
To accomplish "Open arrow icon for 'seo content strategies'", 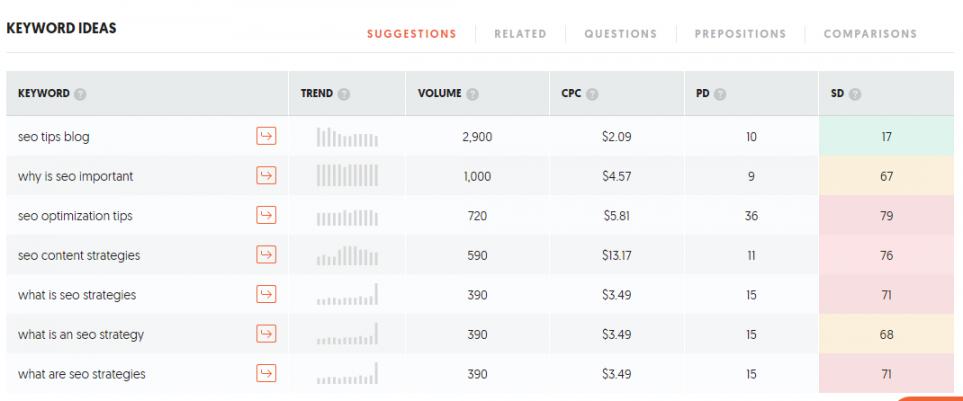I will tap(266, 255).
